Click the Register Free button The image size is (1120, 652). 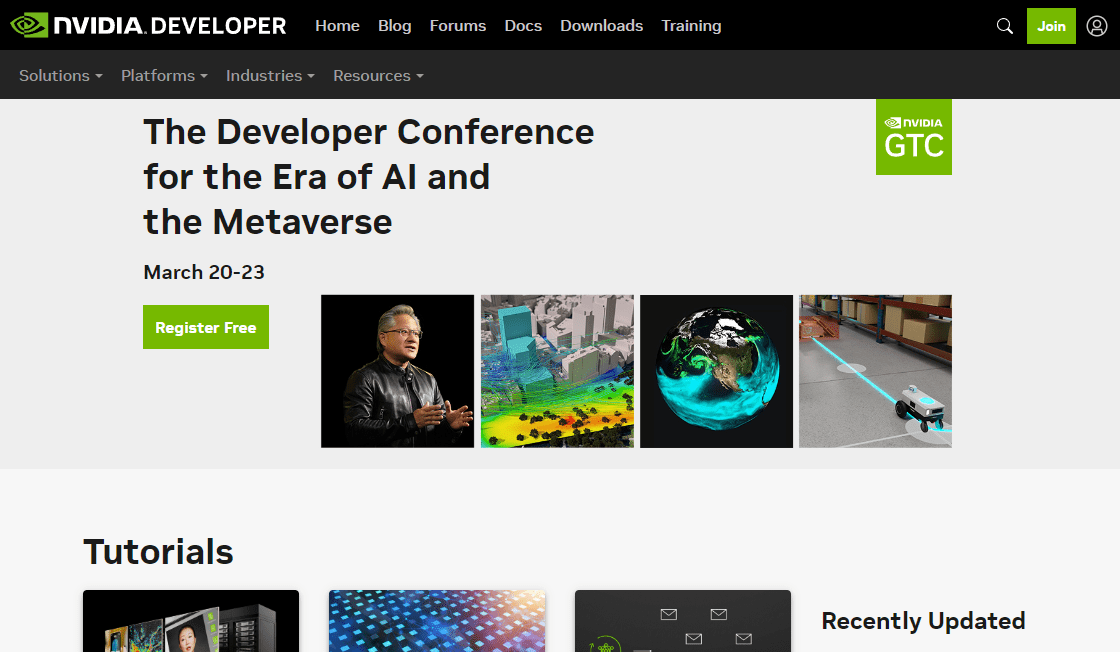[206, 327]
